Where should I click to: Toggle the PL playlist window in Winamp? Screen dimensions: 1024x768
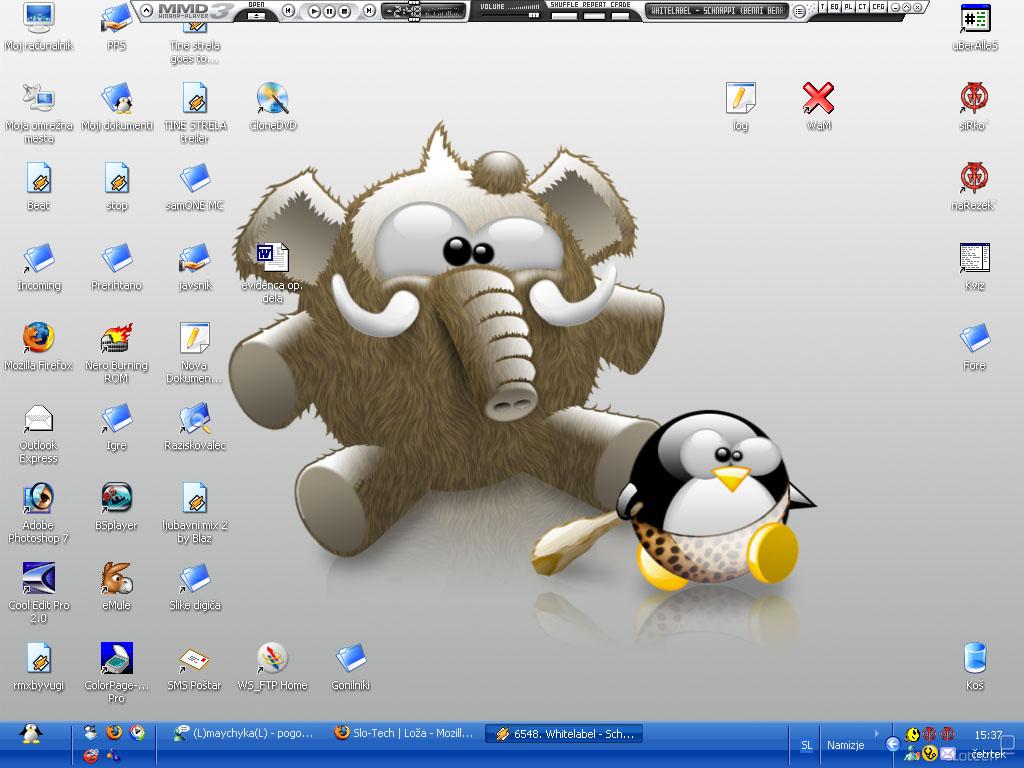(x=848, y=7)
